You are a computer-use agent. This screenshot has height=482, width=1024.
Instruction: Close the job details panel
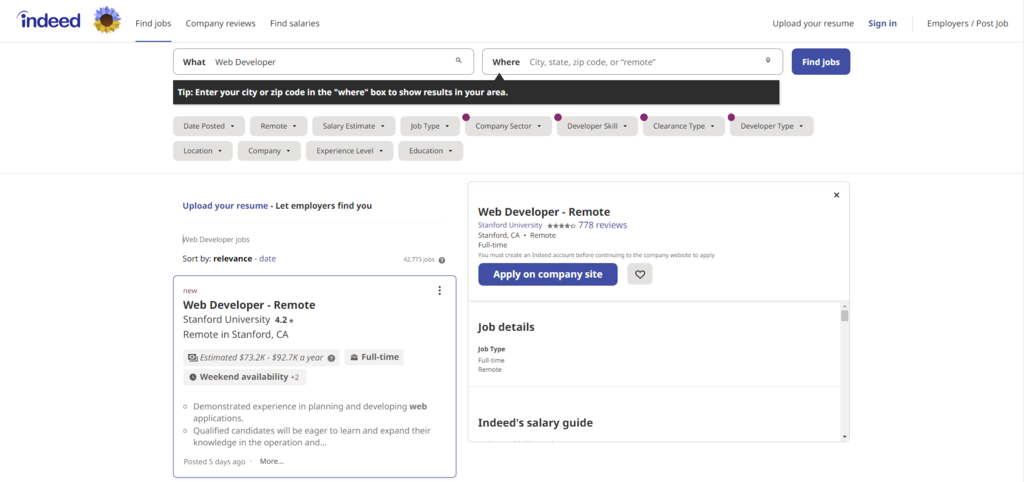837,195
